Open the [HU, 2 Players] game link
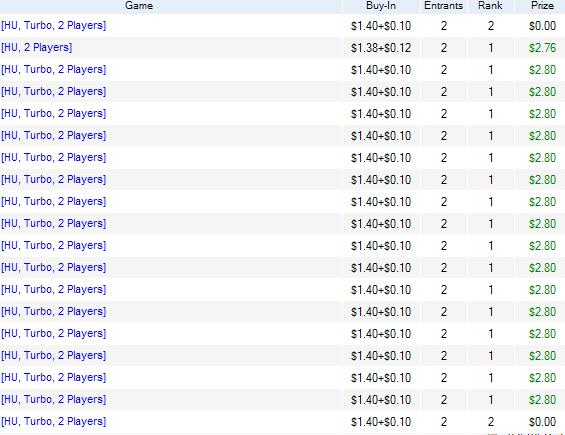This screenshot has width=565, height=435. (37, 48)
